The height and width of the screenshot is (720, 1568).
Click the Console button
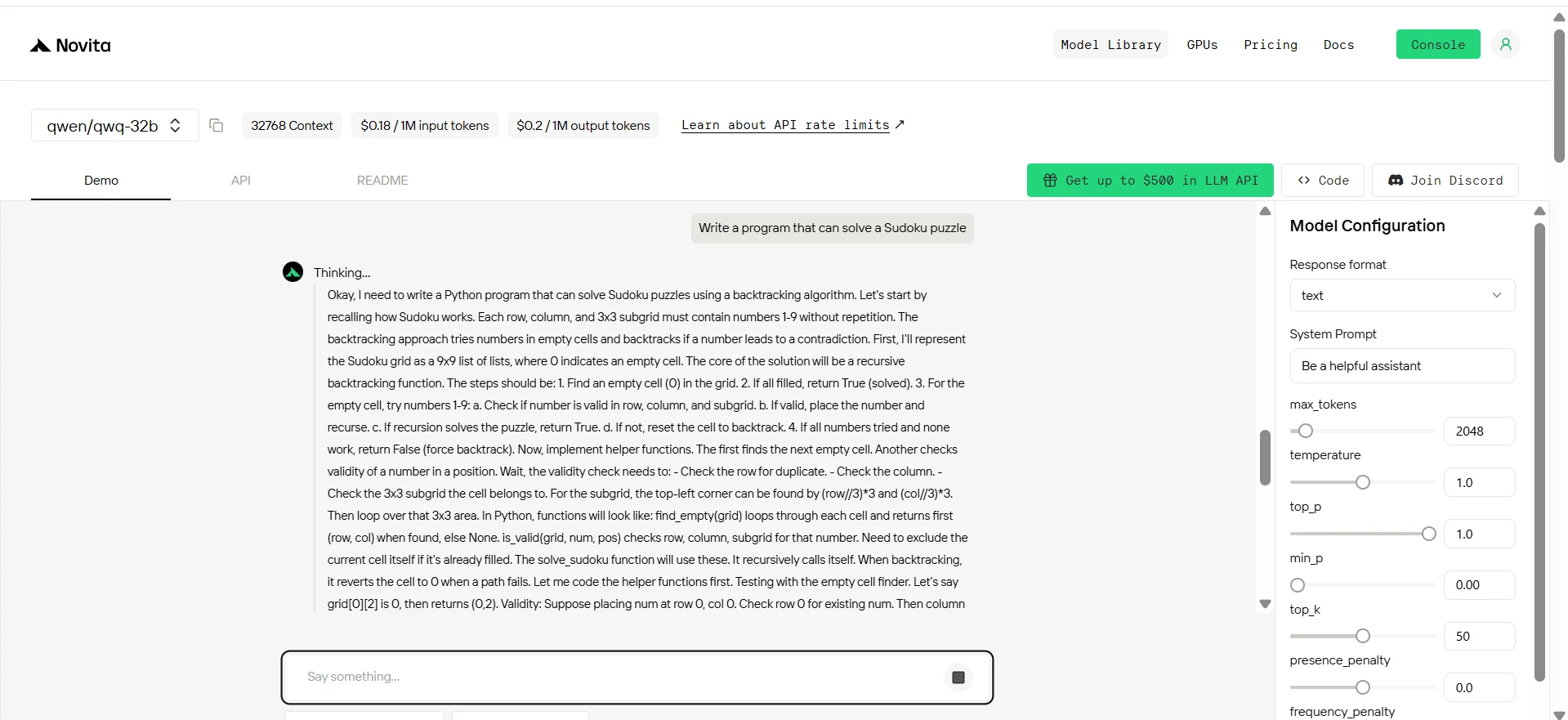(x=1438, y=44)
